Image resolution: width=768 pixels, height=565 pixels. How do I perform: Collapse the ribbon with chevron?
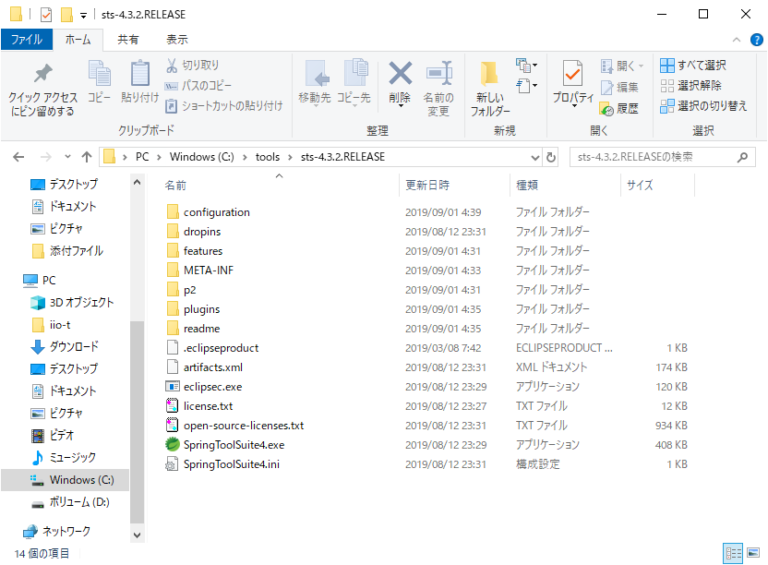pyautogui.click(x=736, y=40)
